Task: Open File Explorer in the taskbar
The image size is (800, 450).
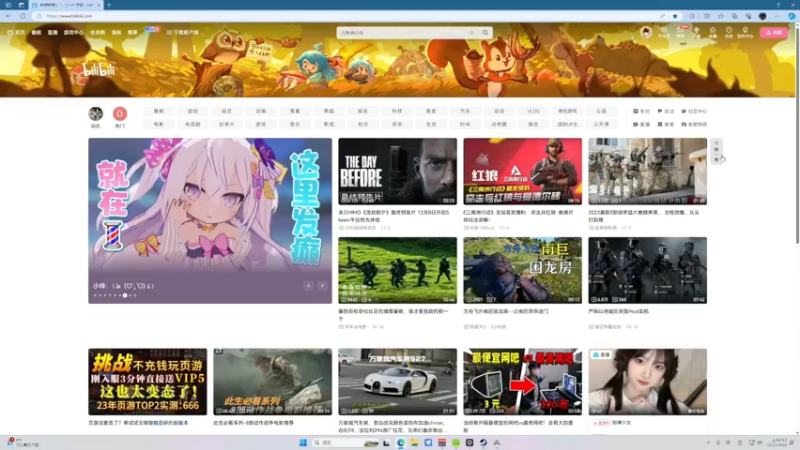Action: click(x=414, y=442)
